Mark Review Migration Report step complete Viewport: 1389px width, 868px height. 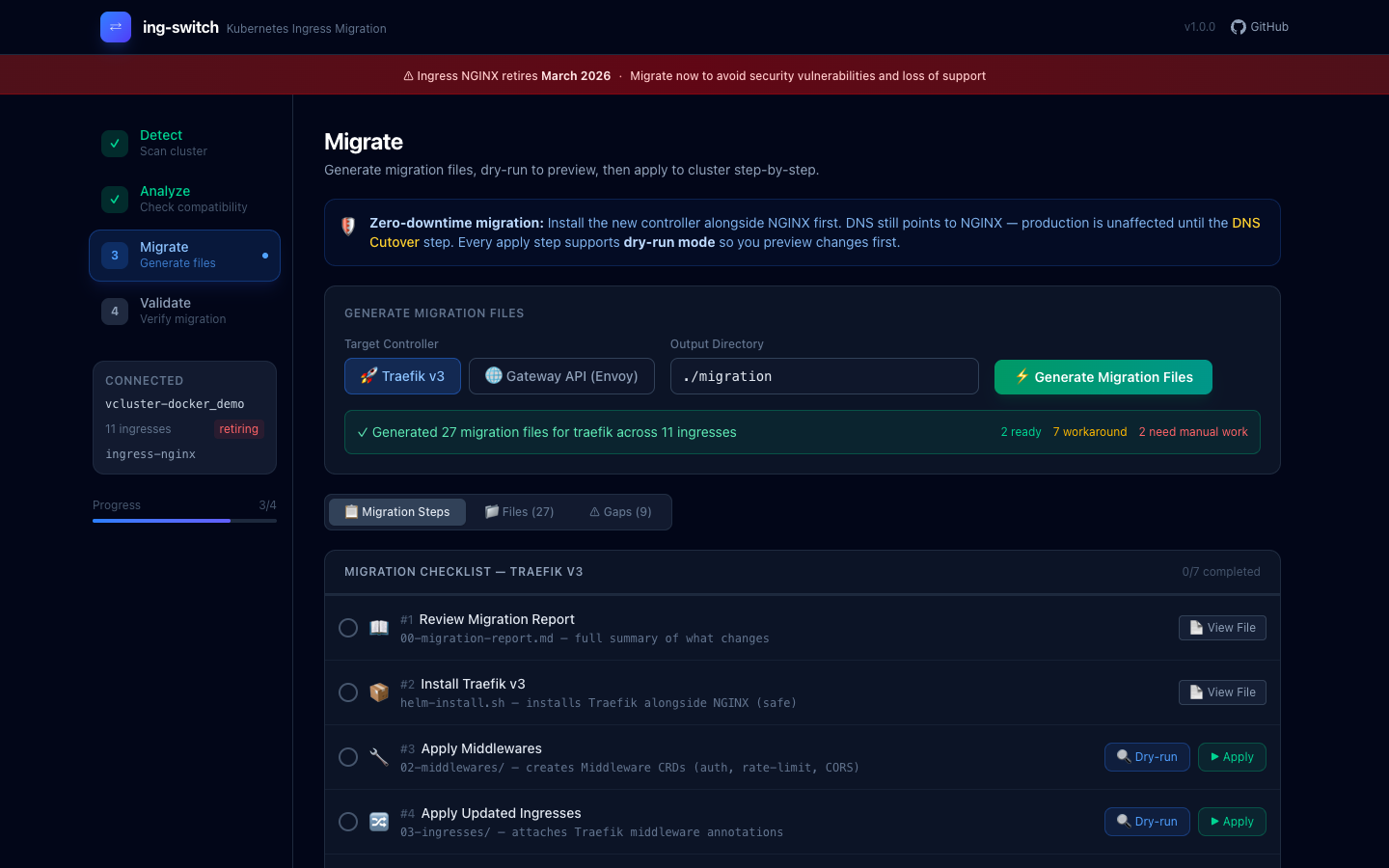click(x=348, y=628)
